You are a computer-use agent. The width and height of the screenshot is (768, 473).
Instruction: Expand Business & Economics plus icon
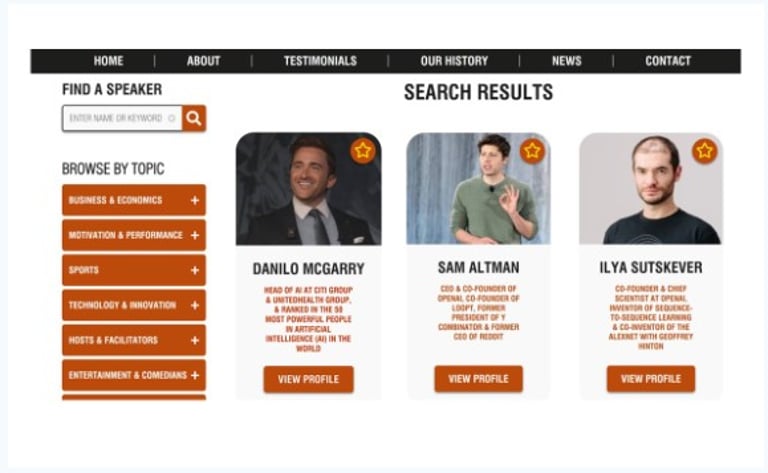coord(195,200)
